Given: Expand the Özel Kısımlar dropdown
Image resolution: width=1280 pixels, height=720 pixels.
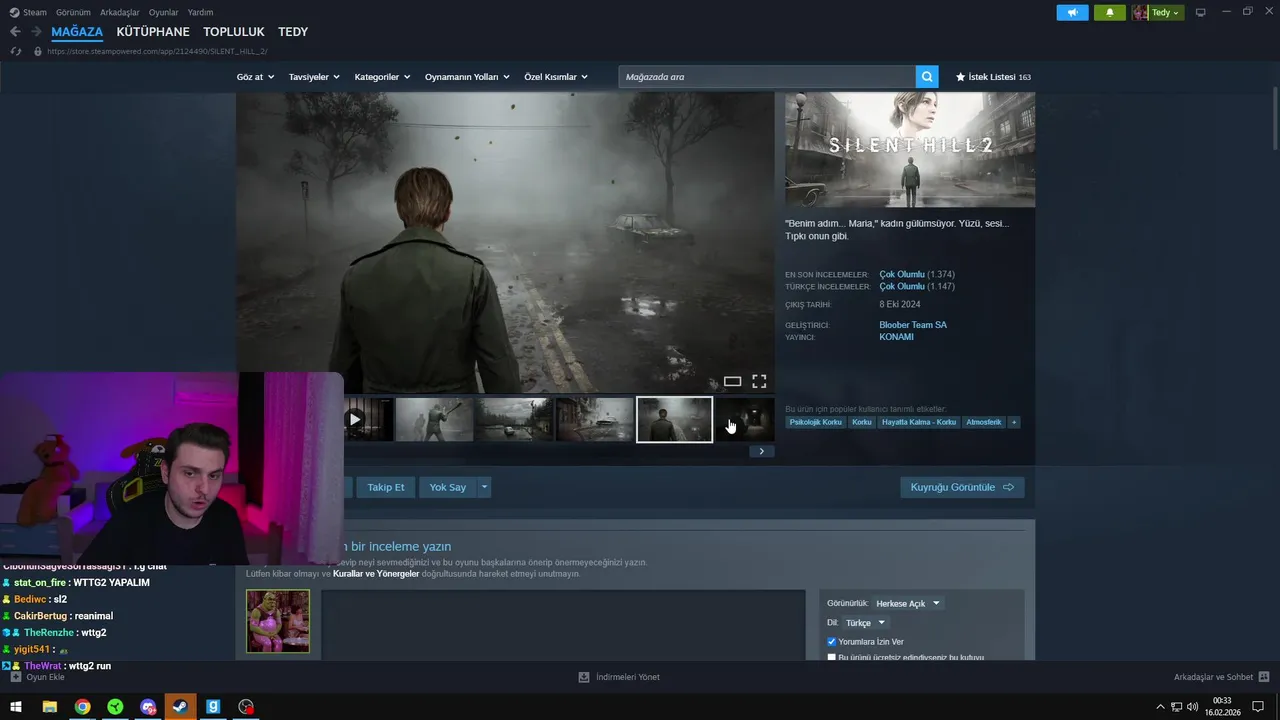Looking at the screenshot, I should point(556,77).
